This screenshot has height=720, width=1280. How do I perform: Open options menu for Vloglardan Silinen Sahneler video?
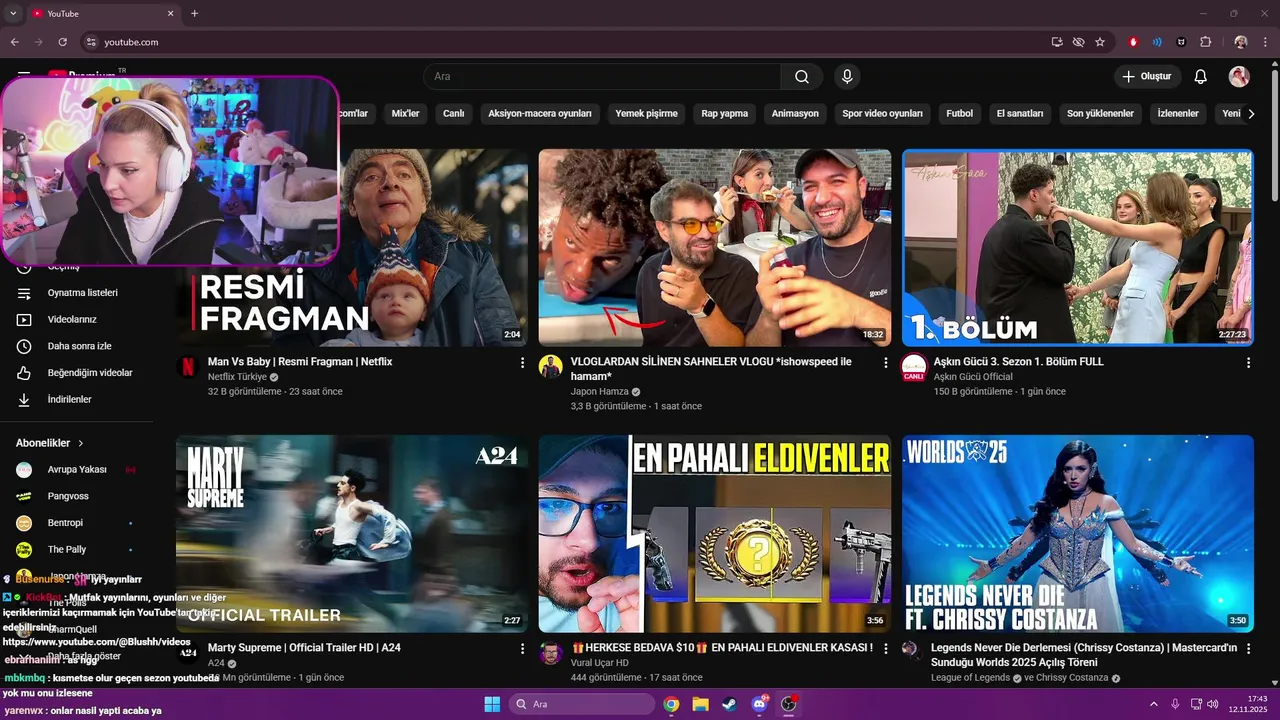click(x=885, y=363)
